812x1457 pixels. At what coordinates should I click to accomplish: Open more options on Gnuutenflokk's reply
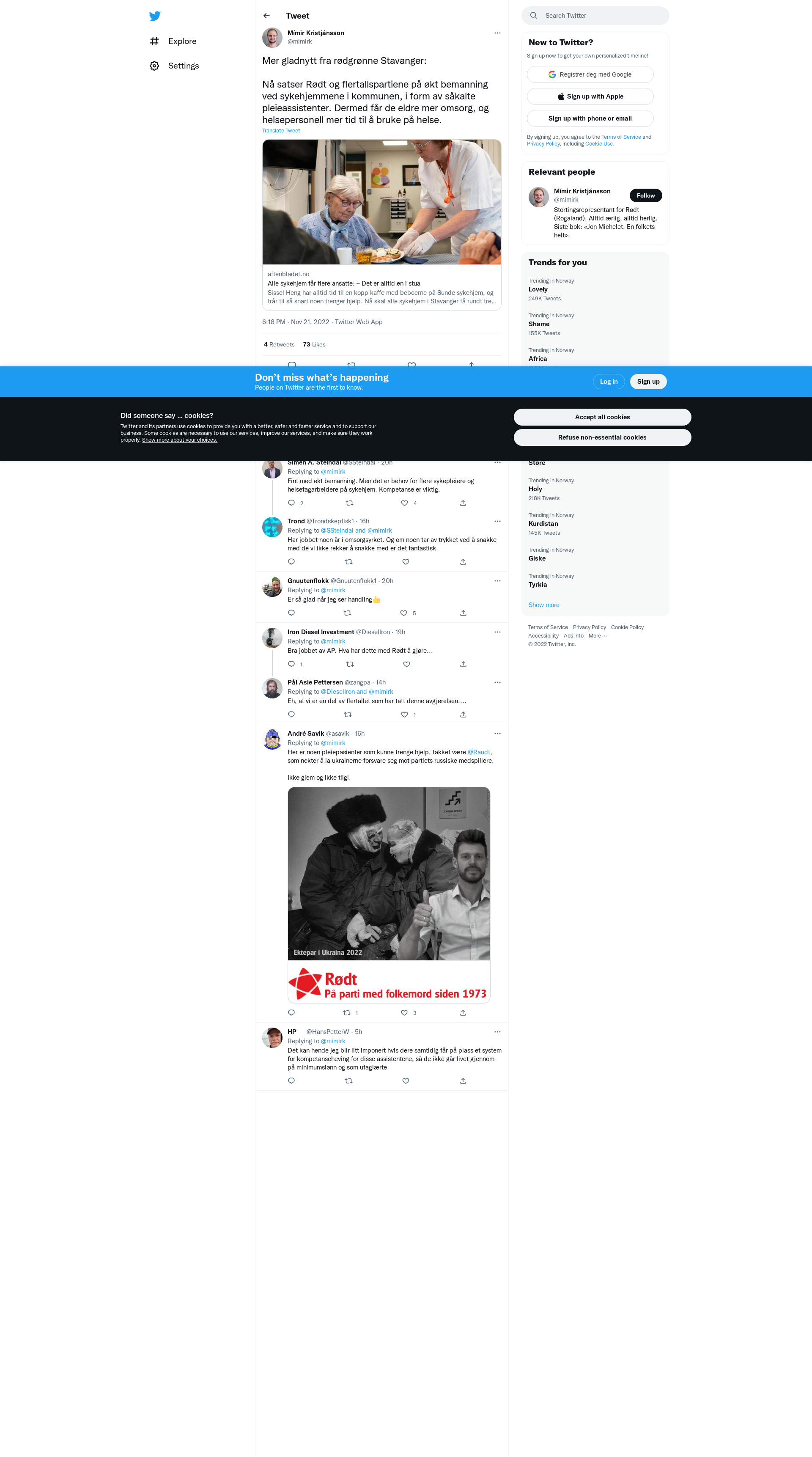(497, 581)
